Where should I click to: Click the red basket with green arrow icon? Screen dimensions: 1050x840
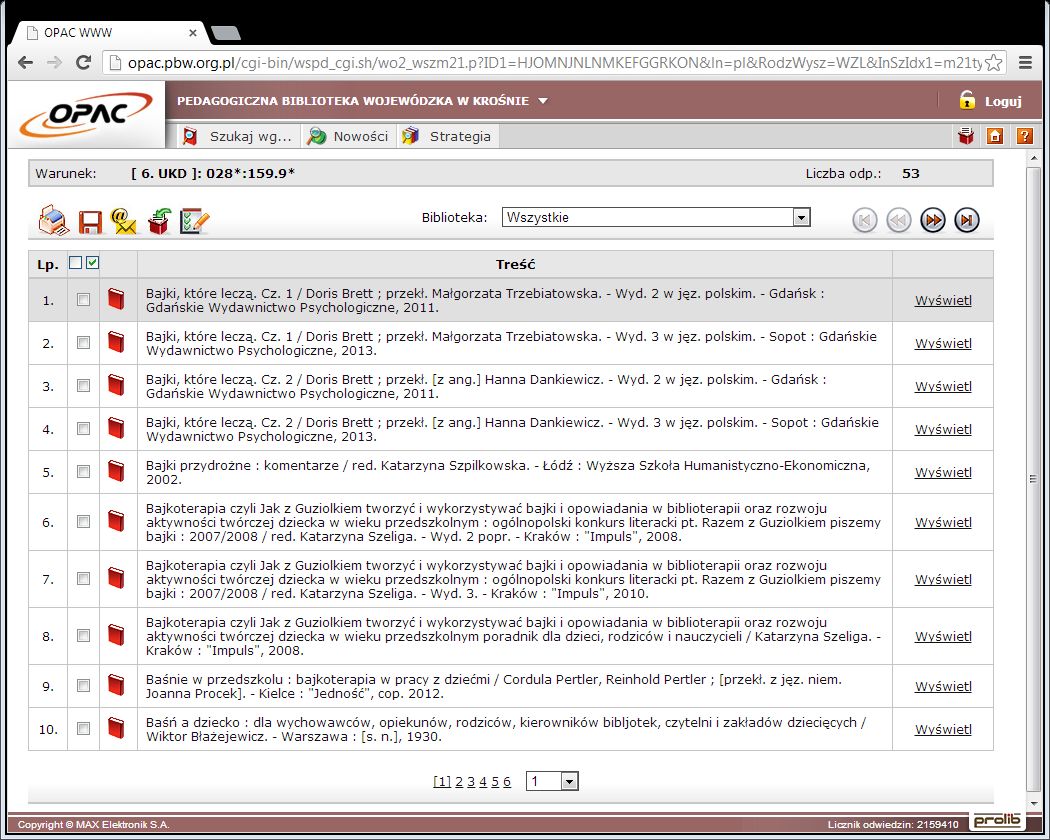point(159,221)
